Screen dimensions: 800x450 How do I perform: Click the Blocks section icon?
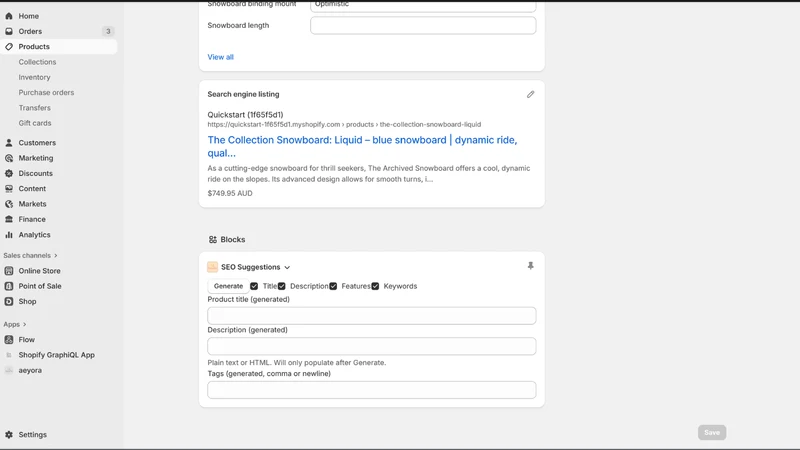point(213,239)
